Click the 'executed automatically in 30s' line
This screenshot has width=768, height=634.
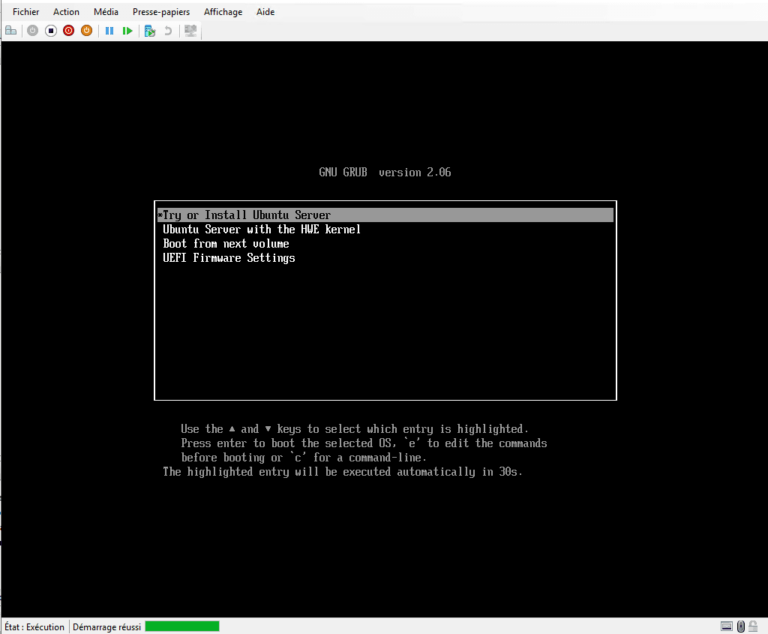(343, 472)
